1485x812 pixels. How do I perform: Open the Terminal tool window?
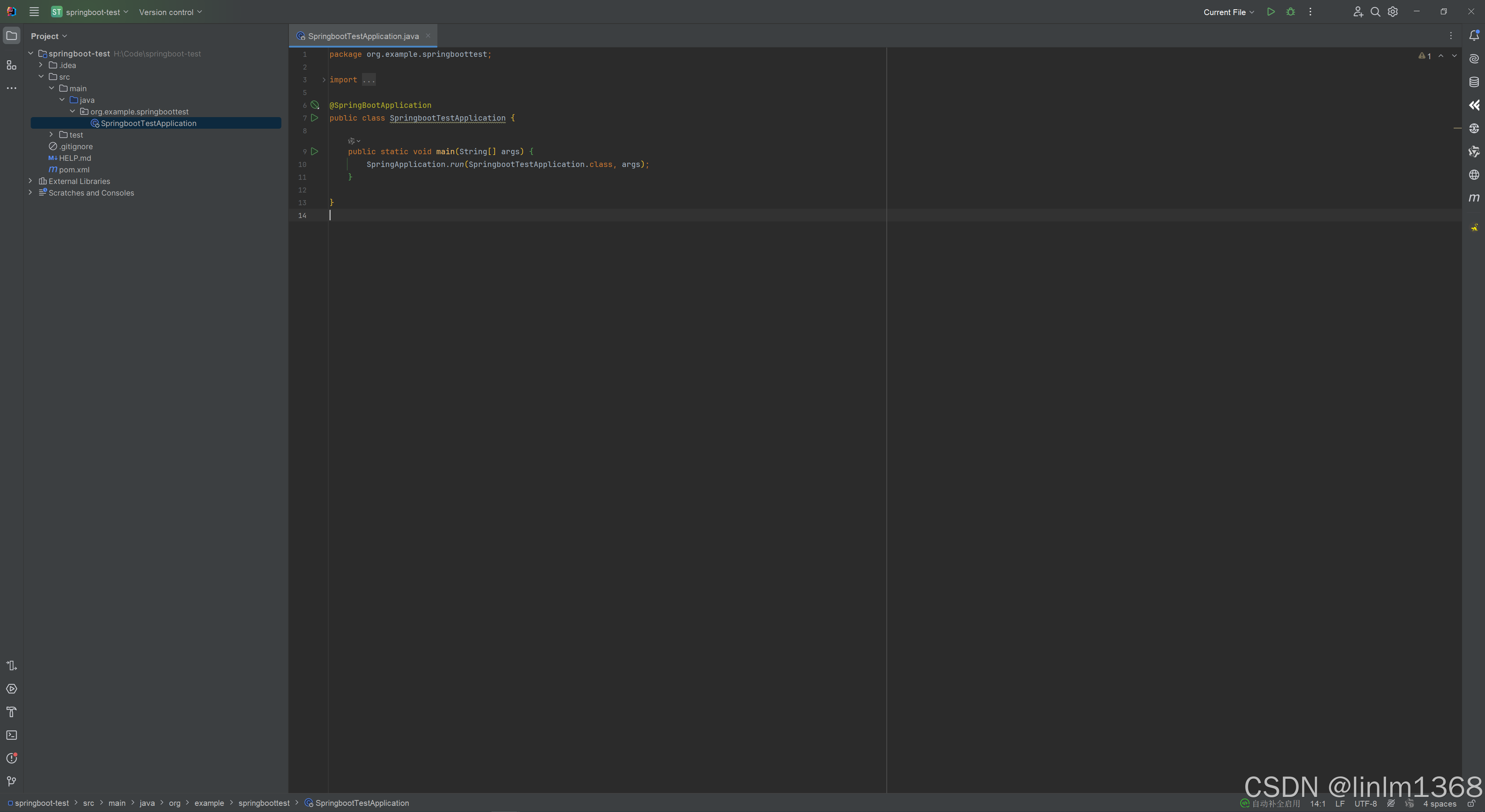click(12, 735)
